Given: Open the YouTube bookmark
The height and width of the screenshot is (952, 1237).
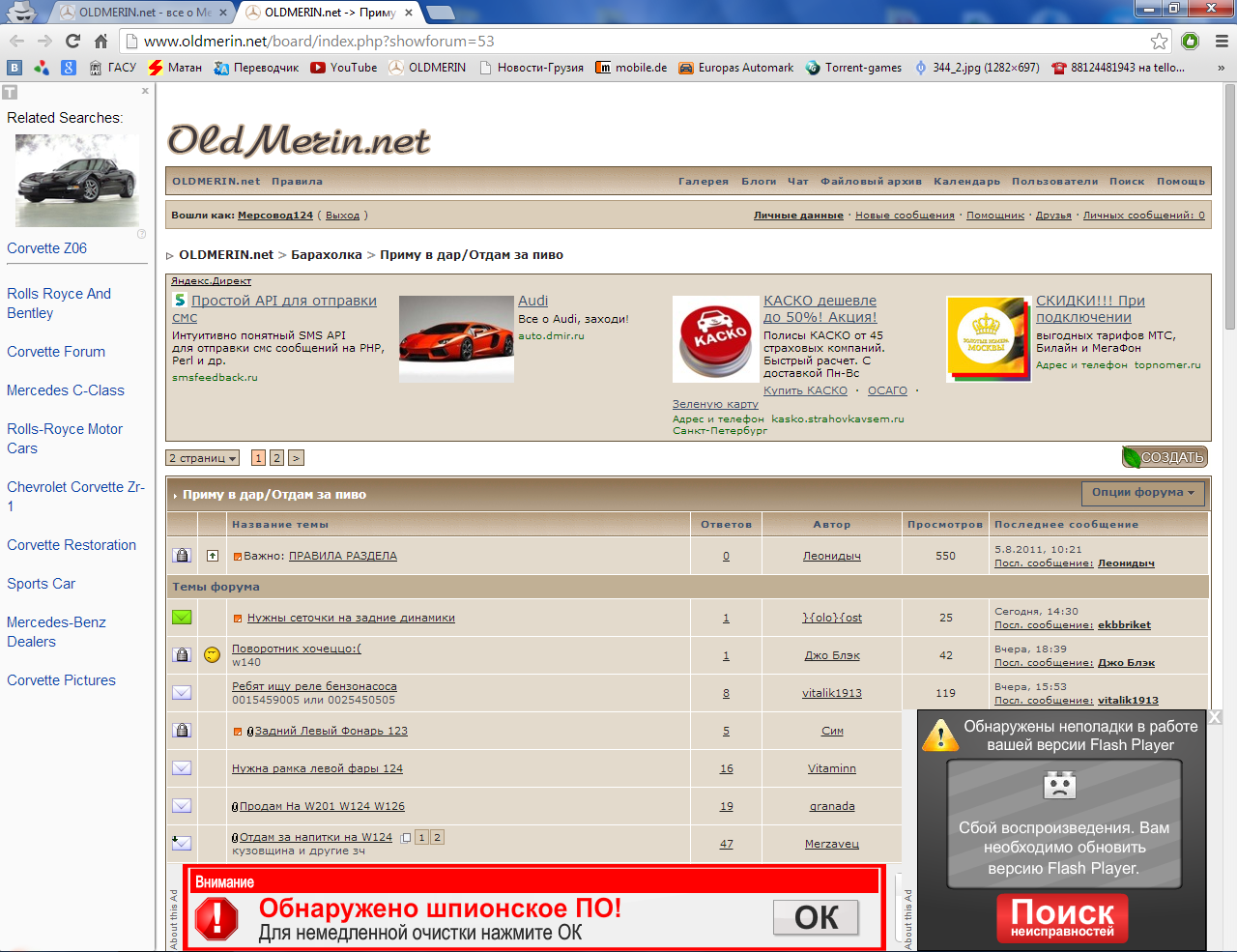Looking at the screenshot, I should pos(344,68).
